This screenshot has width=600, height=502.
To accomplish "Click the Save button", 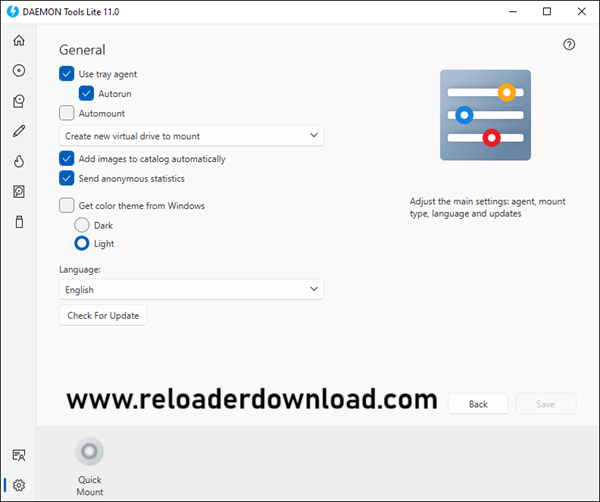I will click(546, 404).
